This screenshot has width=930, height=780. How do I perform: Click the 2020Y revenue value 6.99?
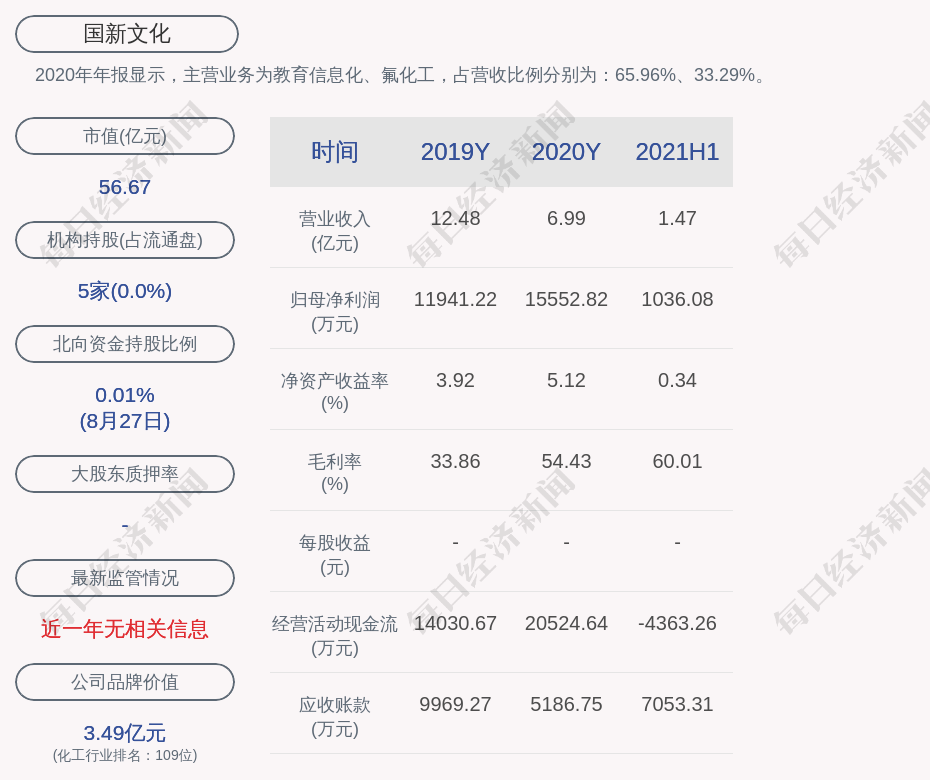coord(566,218)
